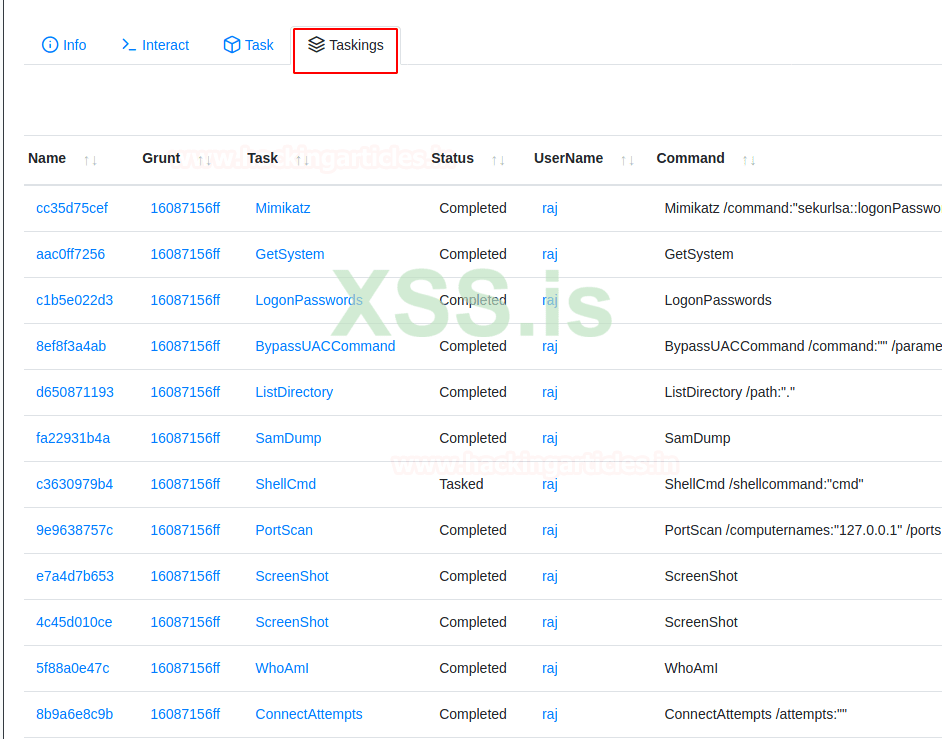Sort table by UserName column arrows
942x739 pixels.
click(627, 160)
